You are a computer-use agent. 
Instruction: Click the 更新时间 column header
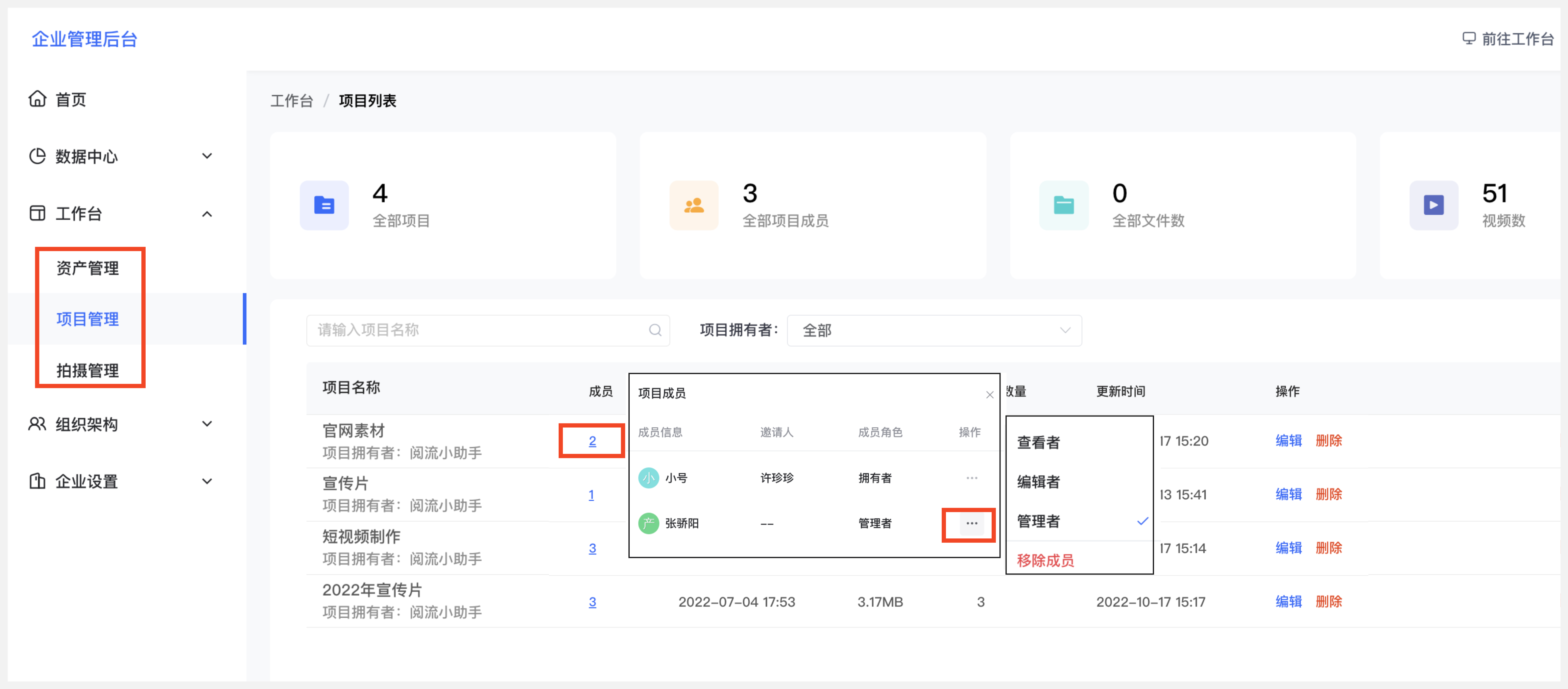1121,391
